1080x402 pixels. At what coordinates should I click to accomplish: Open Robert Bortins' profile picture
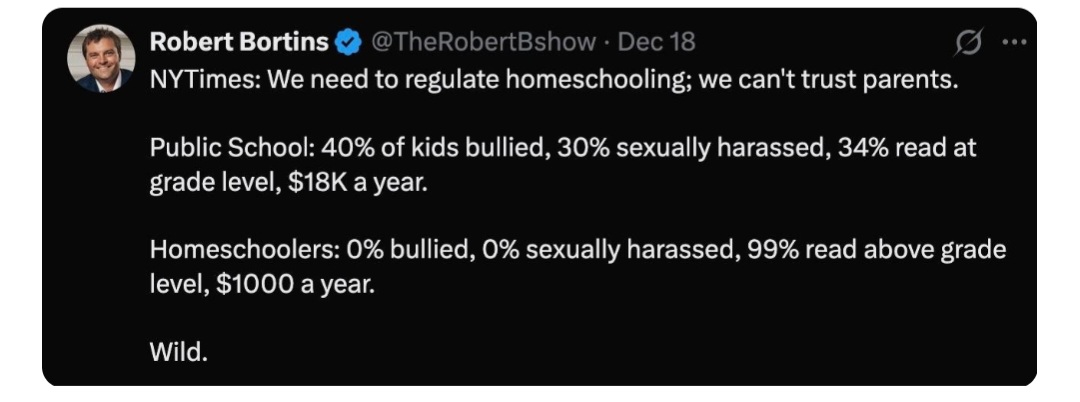point(100,59)
